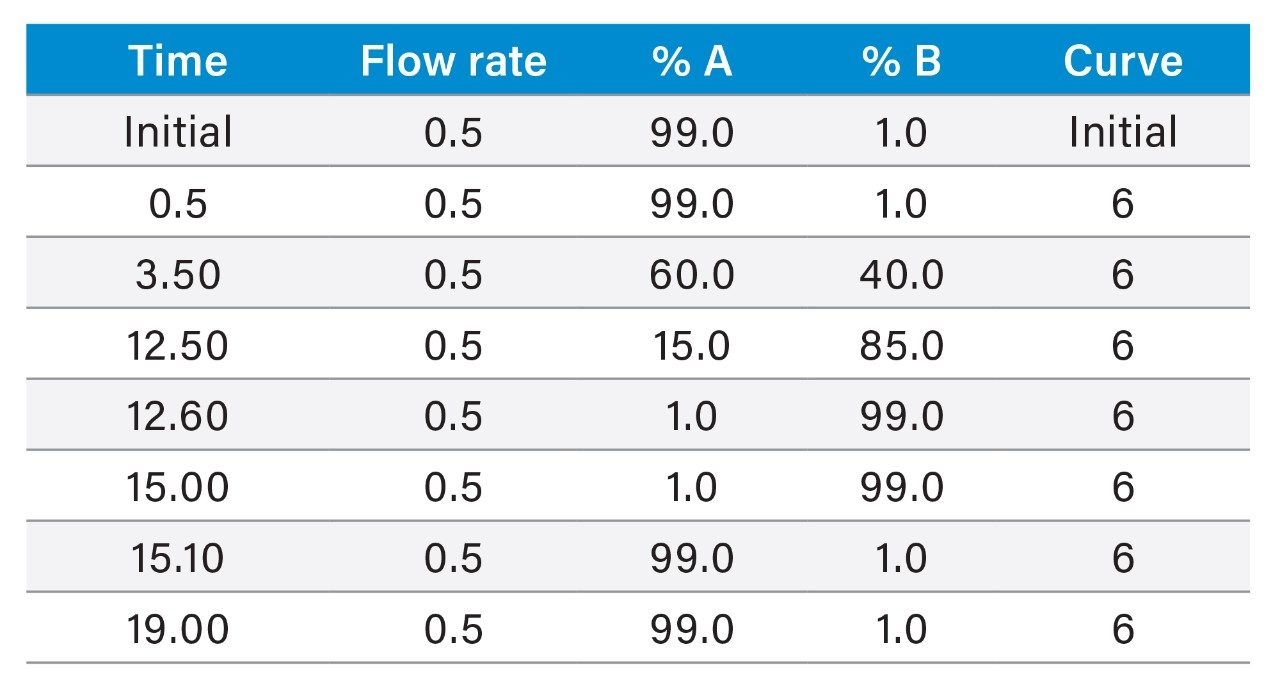Image resolution: width=1280 pixels, height=679 pixels.
Task: Click flow rate cell in 19.00 row
Action: (453, 629)
